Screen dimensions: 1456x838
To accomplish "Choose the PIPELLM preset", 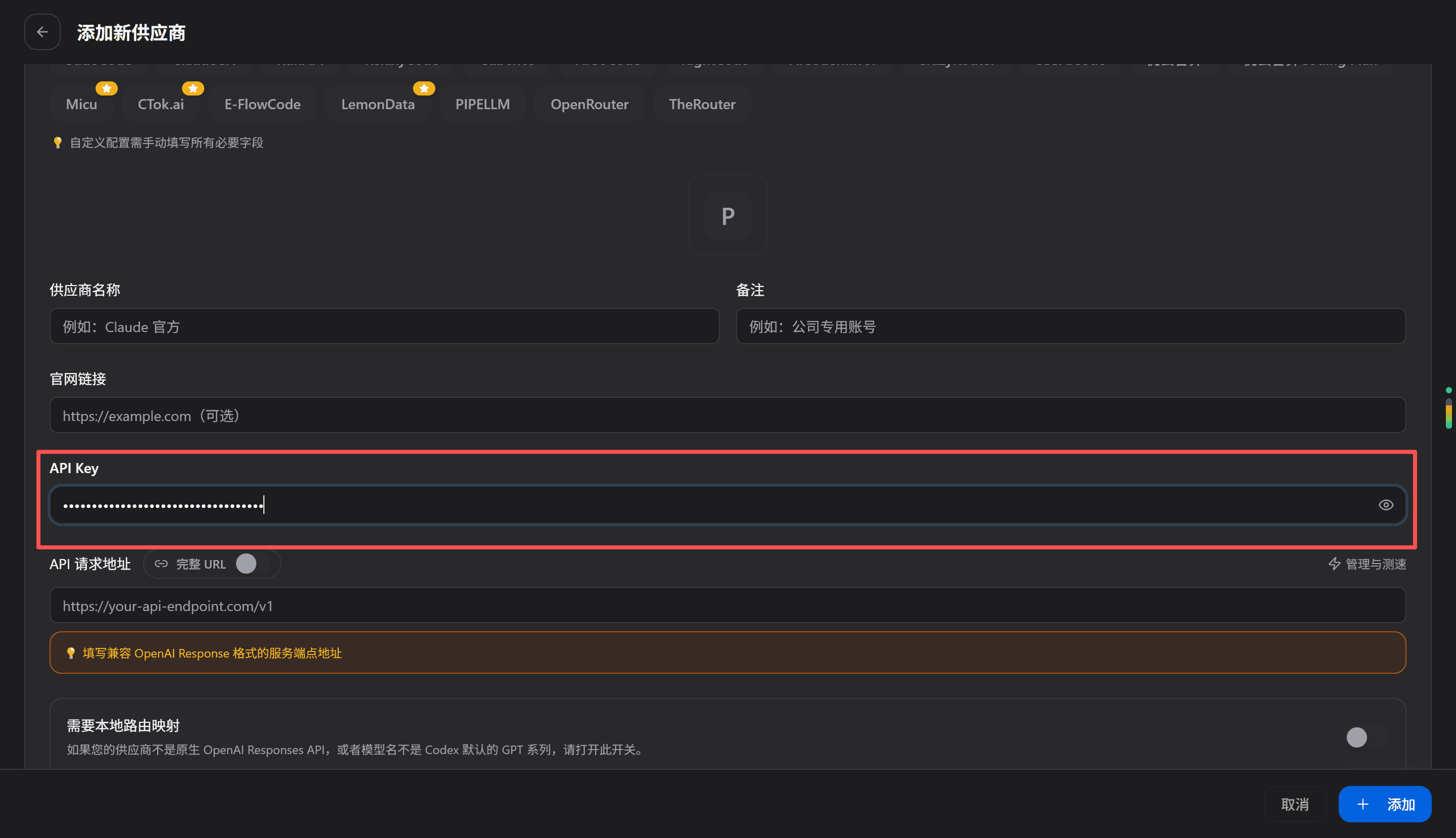I will tap(482, 104).
